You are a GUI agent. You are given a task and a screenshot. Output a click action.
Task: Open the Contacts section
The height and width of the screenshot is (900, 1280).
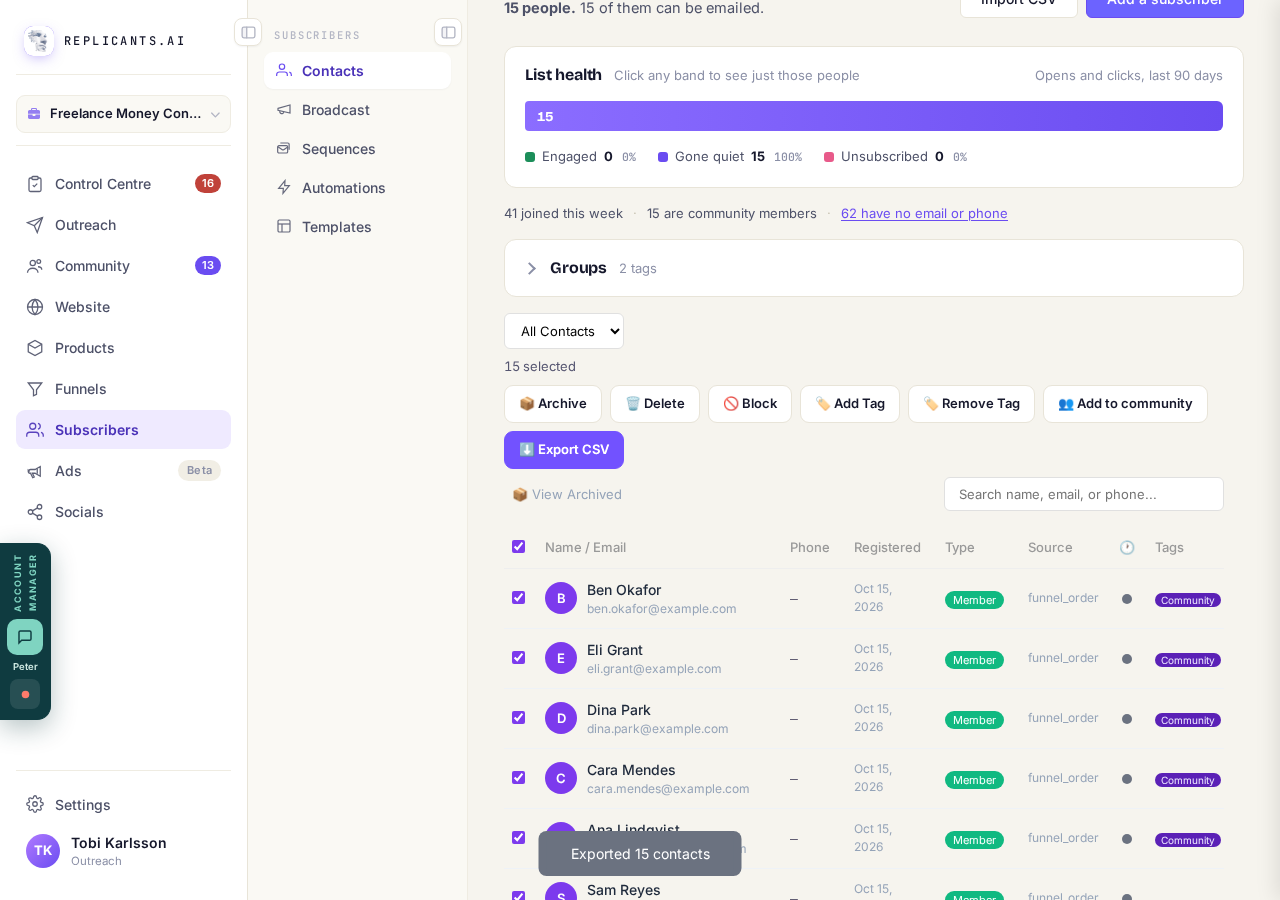point(357,71)
